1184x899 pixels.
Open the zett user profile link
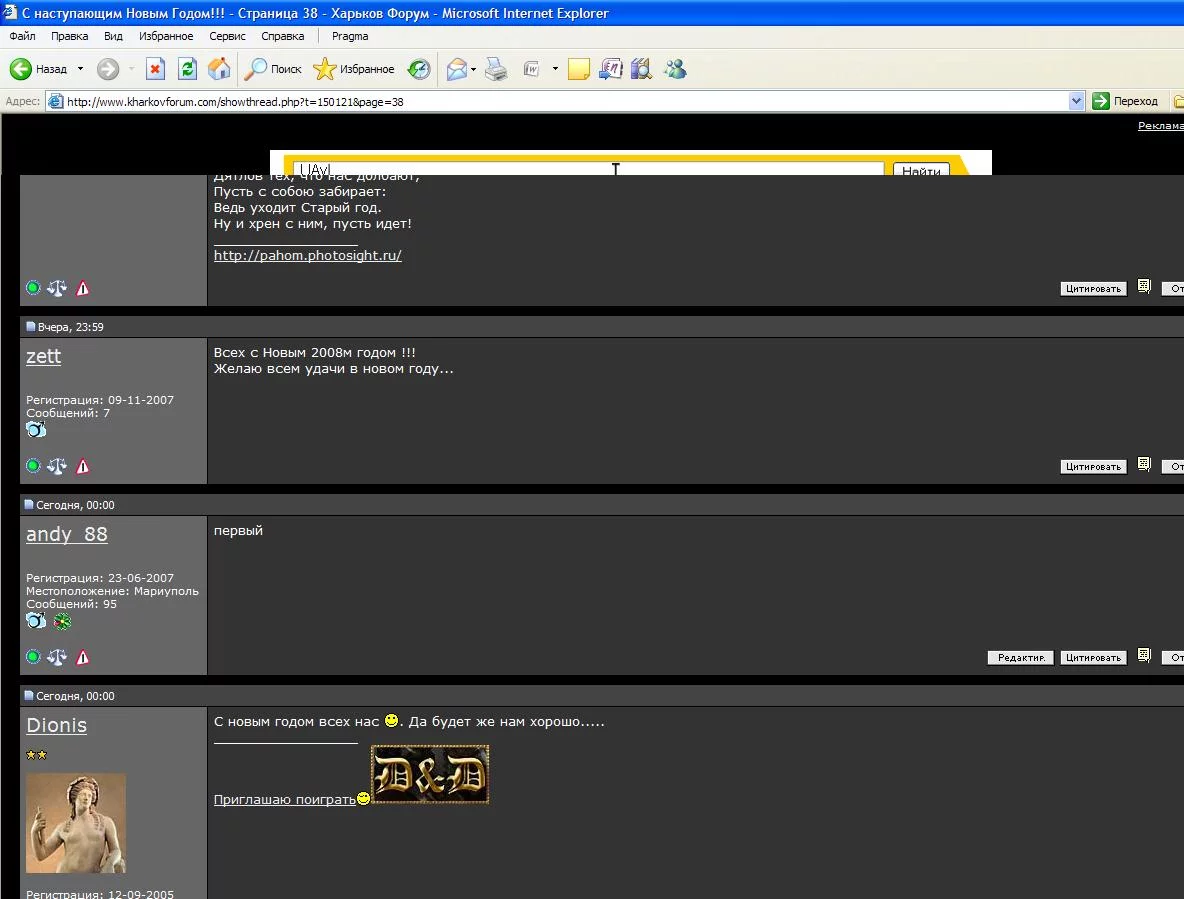[x=44, y=356]
